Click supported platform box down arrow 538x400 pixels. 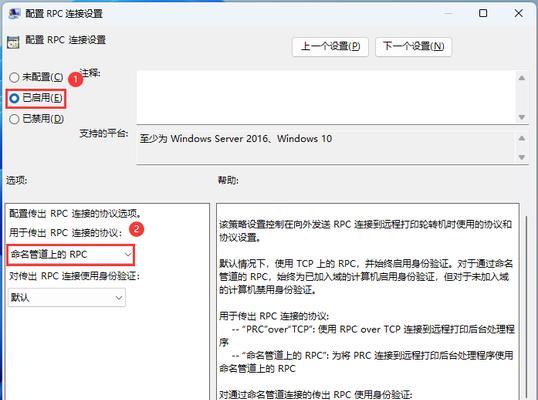(x=522, y=157)
